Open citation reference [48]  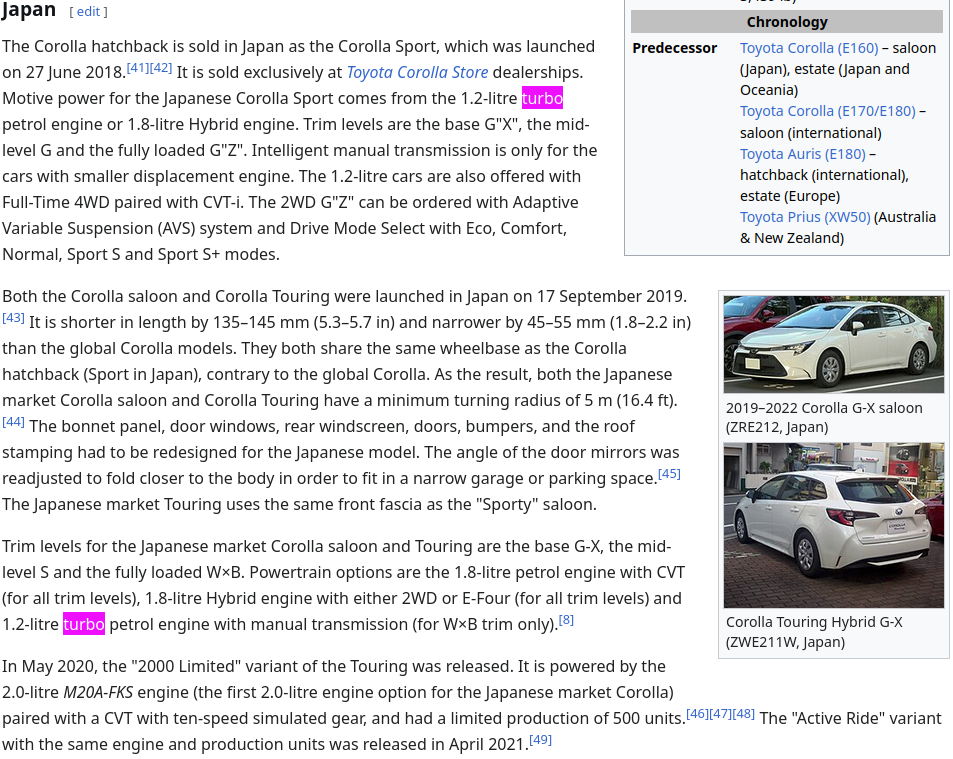(x=743, y=713)
